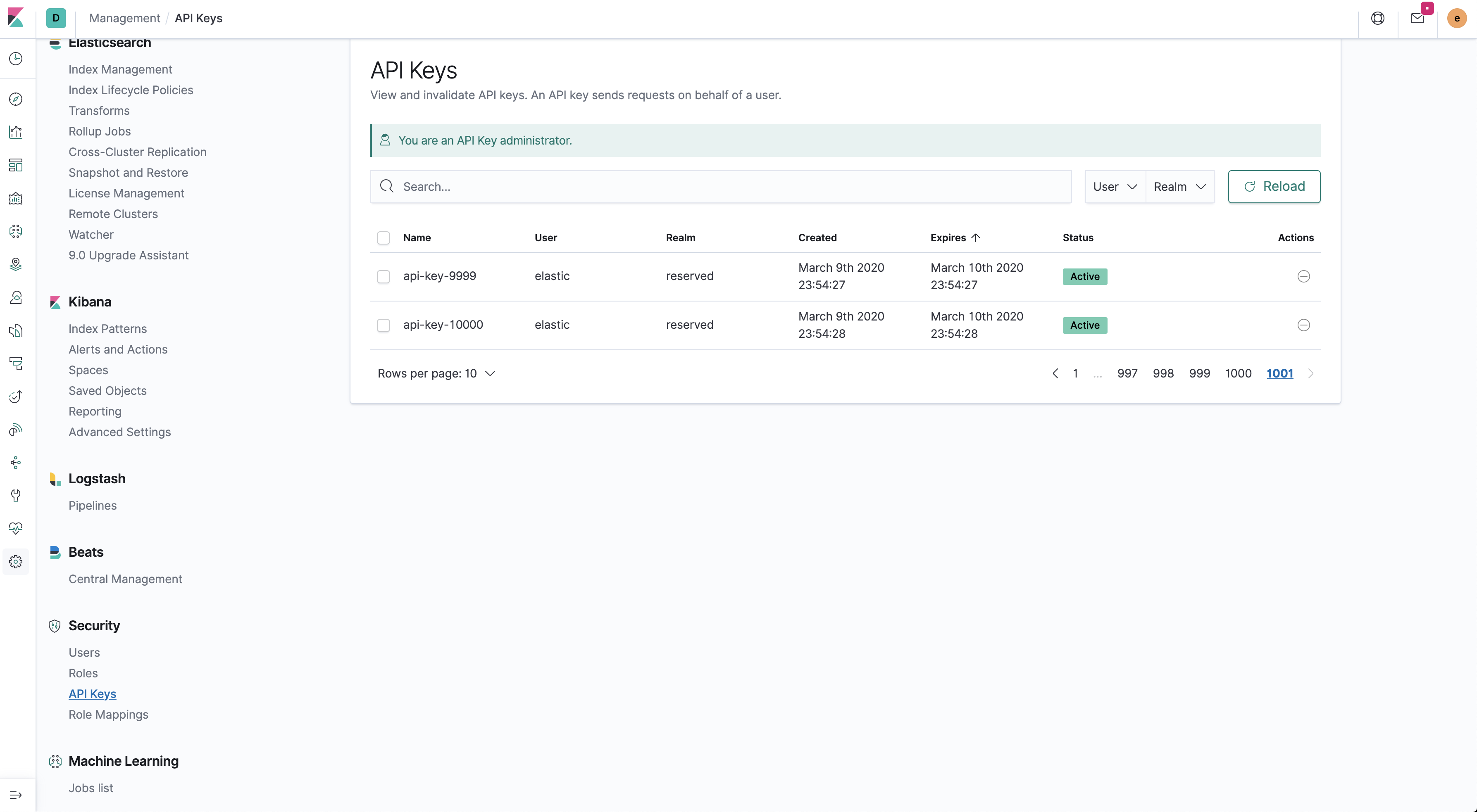Screen dimensions: 1477x812
Task: Click the help menu lifebuoy icon
Action: point(1377,18)
